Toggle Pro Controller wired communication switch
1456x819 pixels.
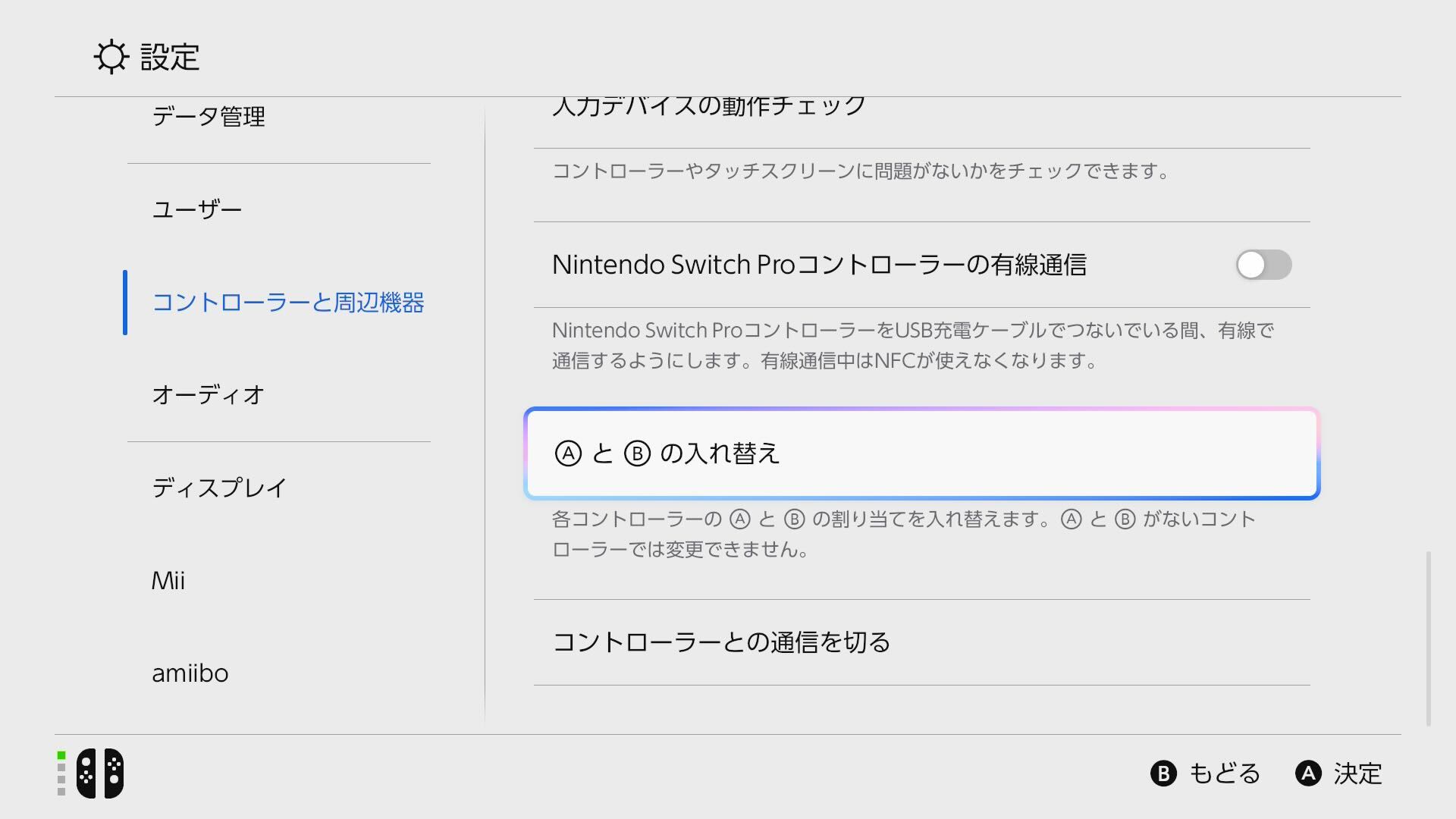[1263, 265]
